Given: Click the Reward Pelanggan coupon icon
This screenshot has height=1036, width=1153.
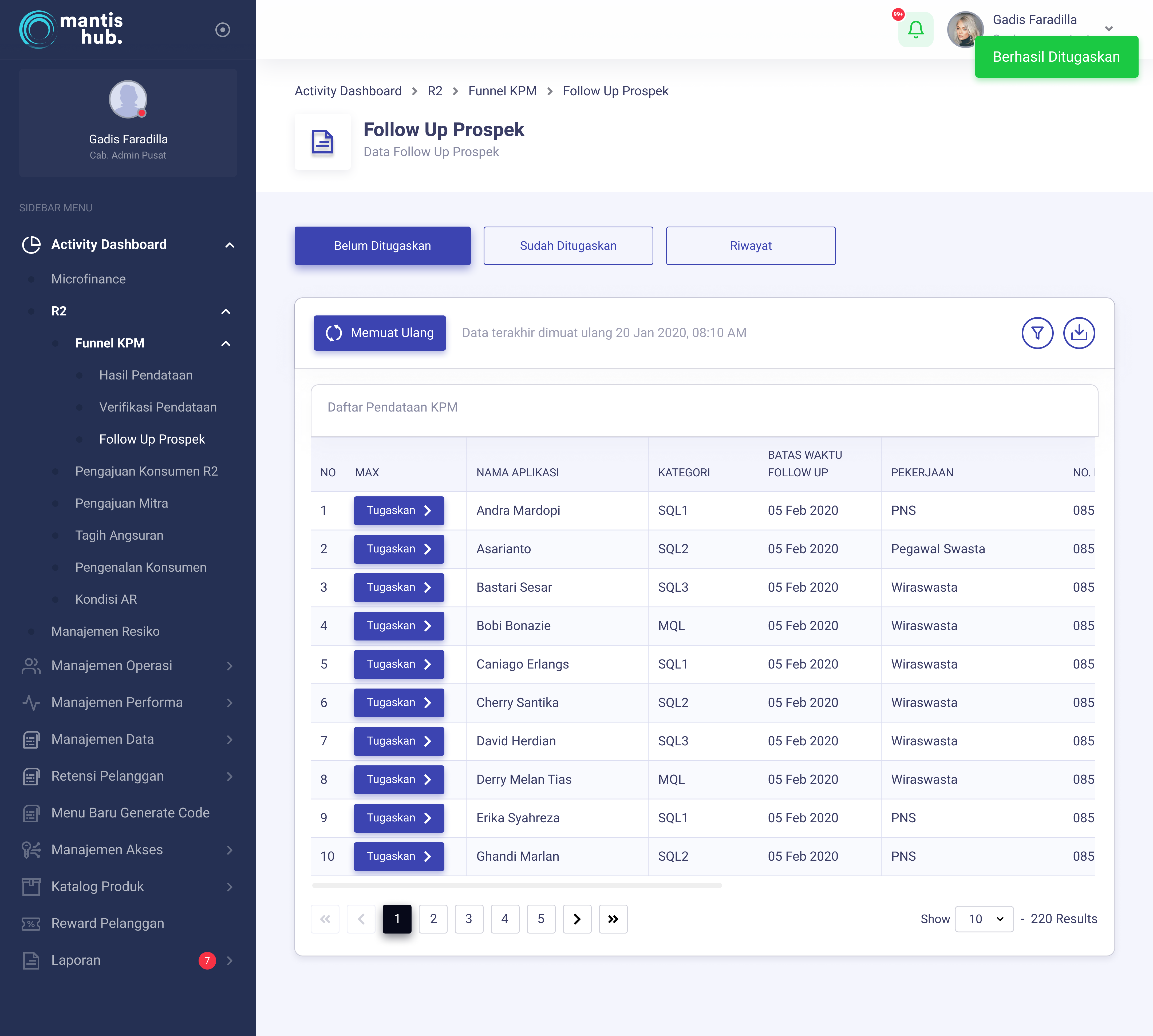Looking at the screenshot, I should pyautogui.click(x=31, y=923).
